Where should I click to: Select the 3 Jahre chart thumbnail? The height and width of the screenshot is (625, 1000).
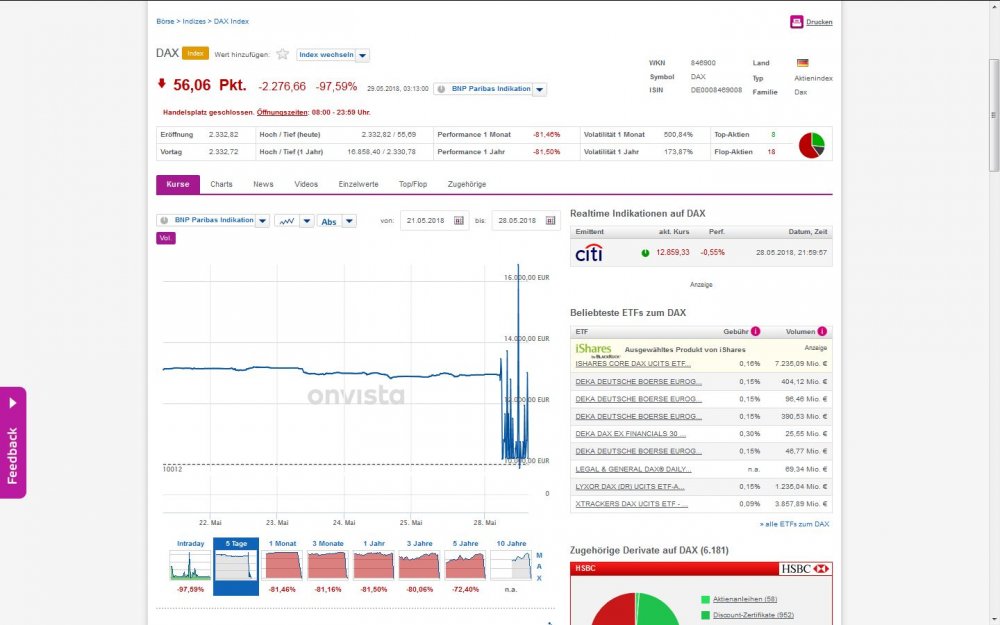(x=420, y=566)
